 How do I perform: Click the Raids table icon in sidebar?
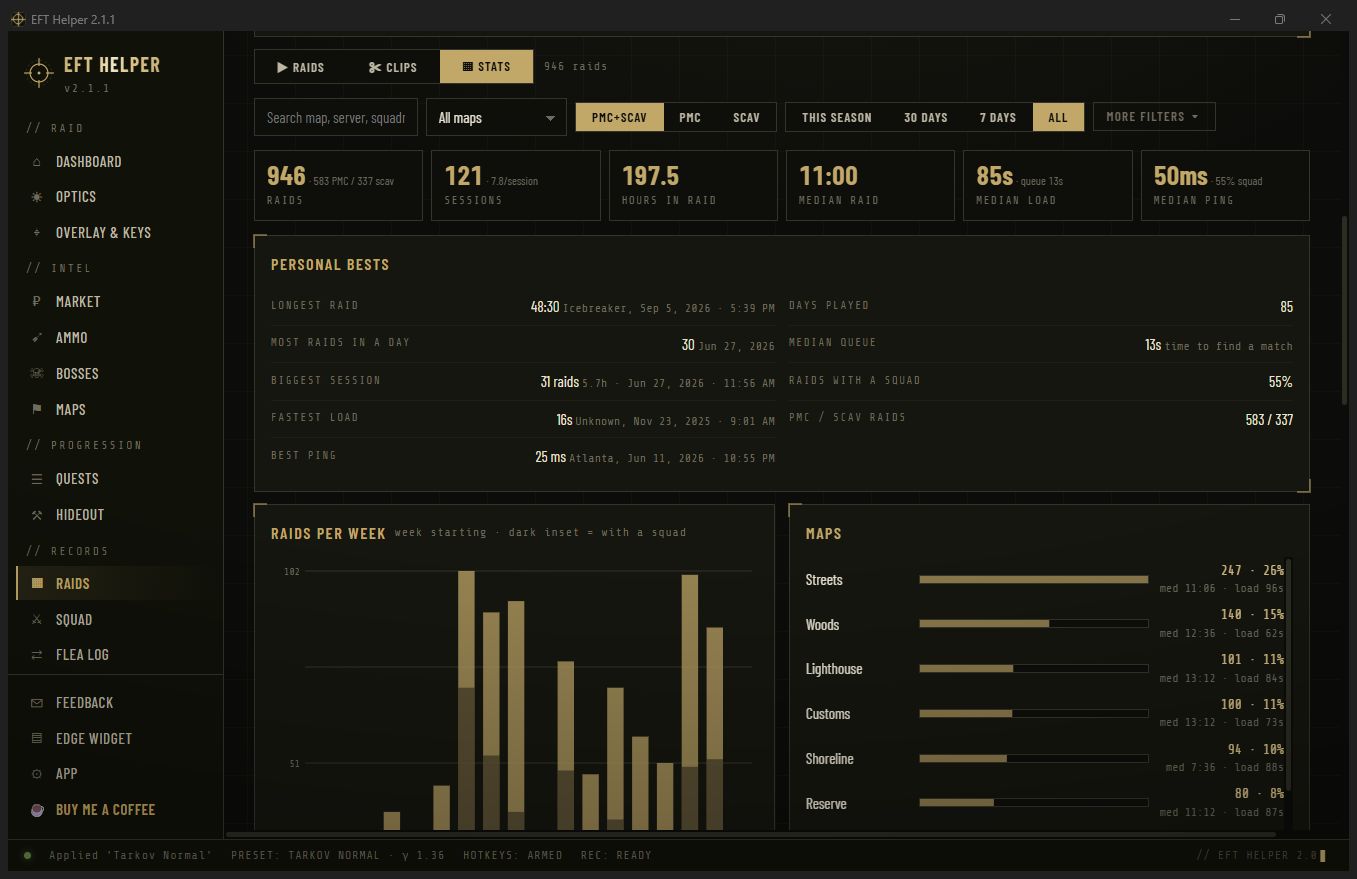point(37,584)
